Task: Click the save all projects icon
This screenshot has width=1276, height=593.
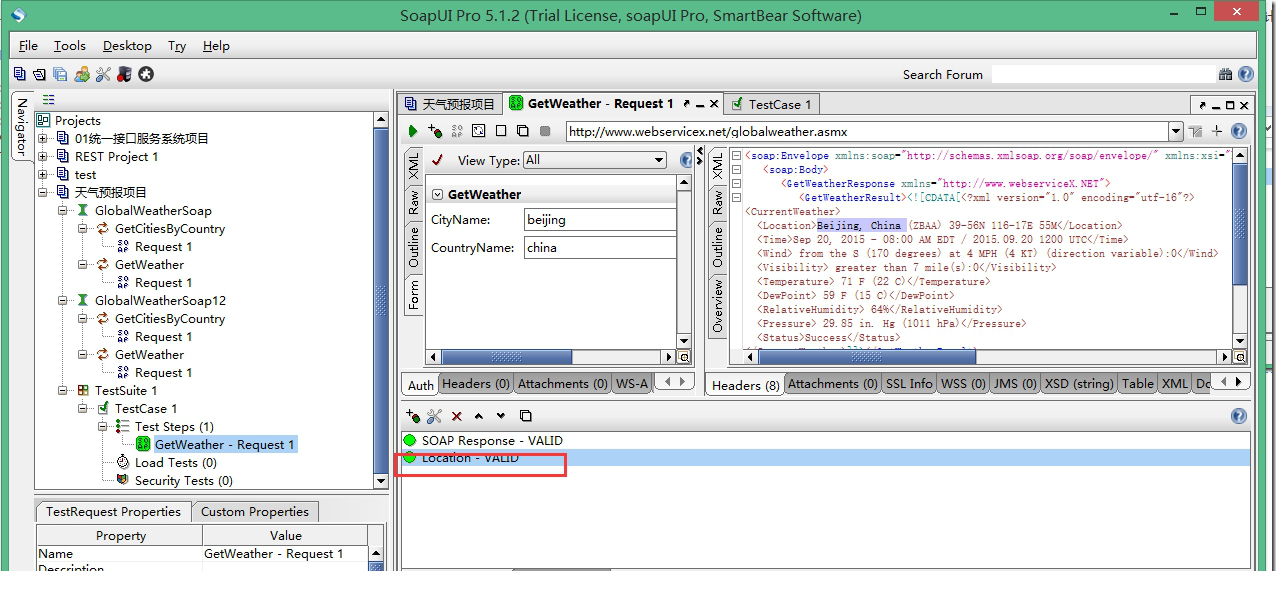Action: point(60,74)
